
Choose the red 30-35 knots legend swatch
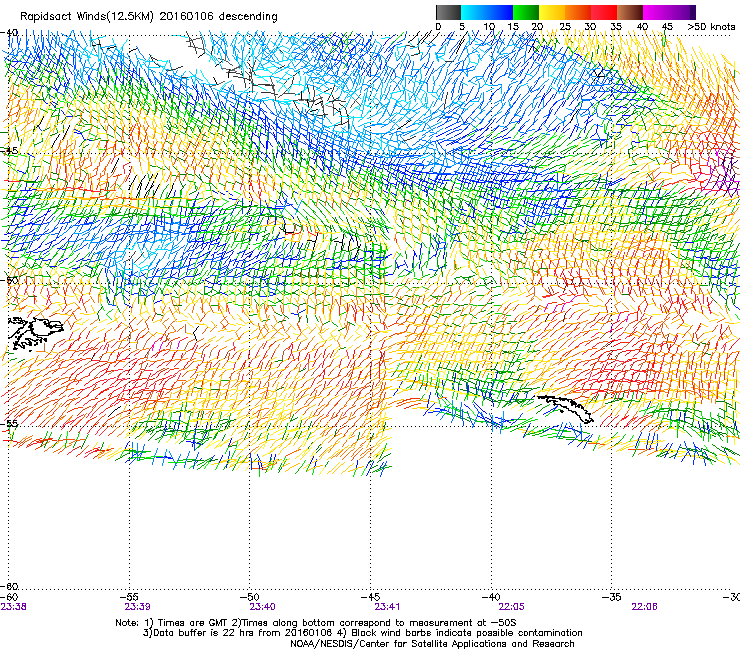click(x=604, y=12)
